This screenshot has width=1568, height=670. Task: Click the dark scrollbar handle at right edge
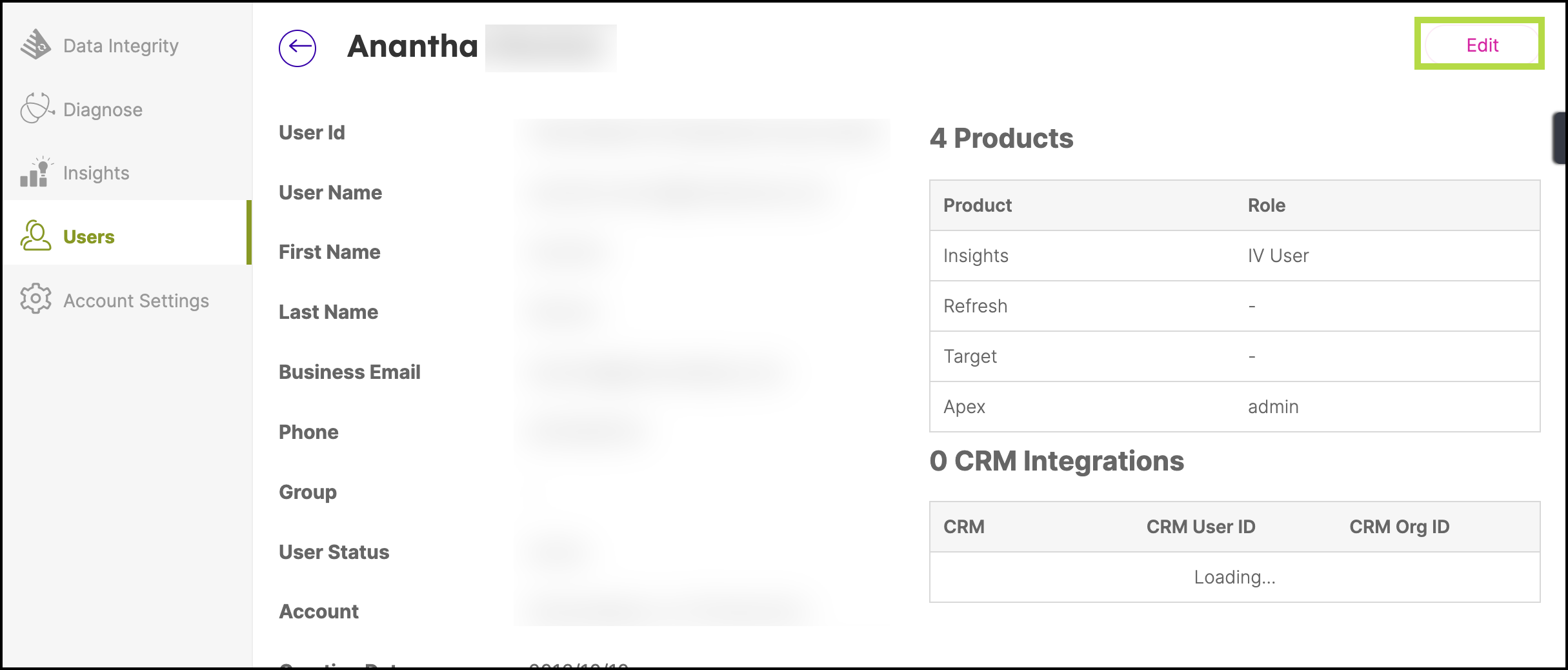[x=1560, y=137]
